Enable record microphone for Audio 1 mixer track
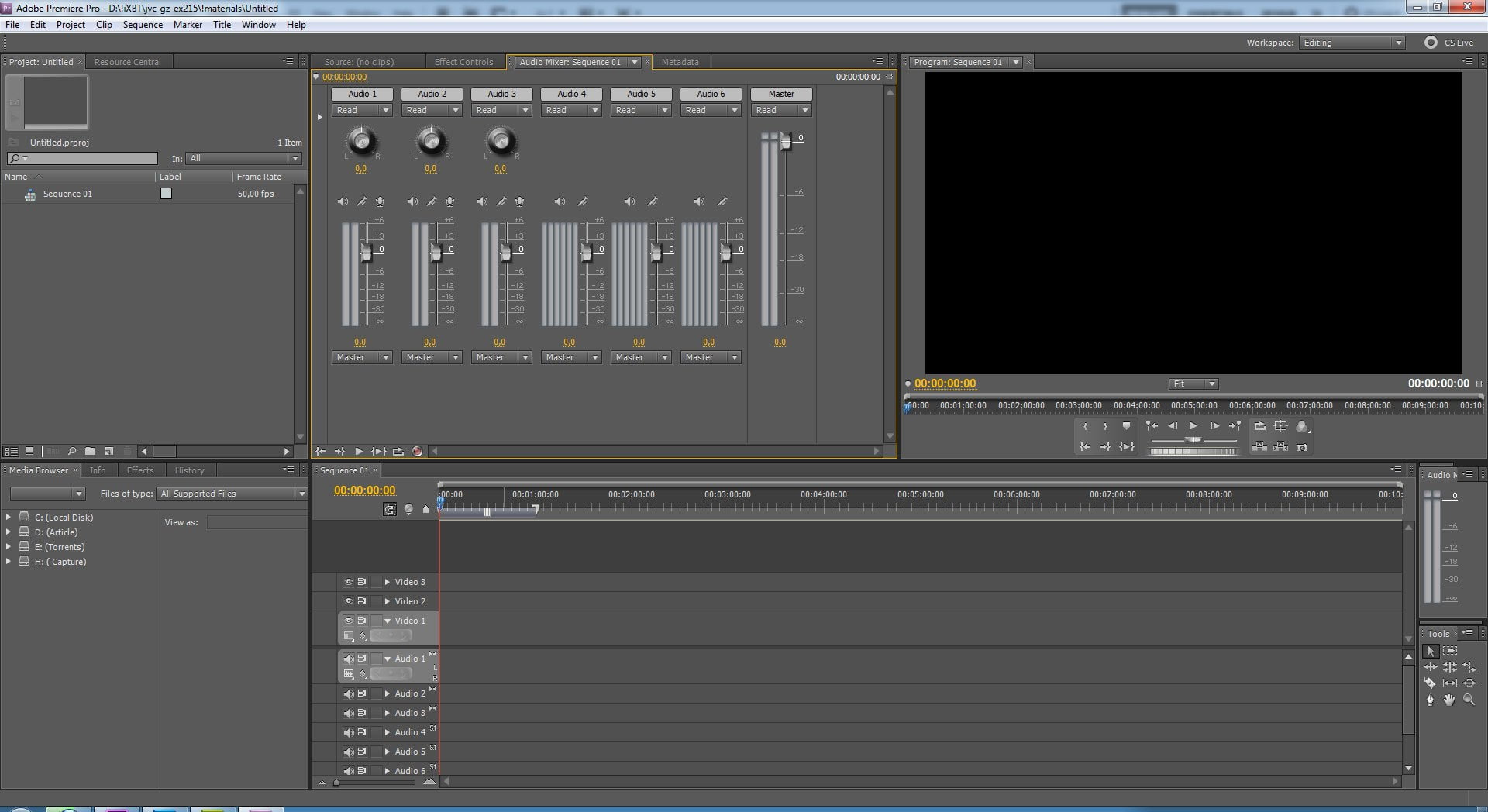 [x=380, y=201]
